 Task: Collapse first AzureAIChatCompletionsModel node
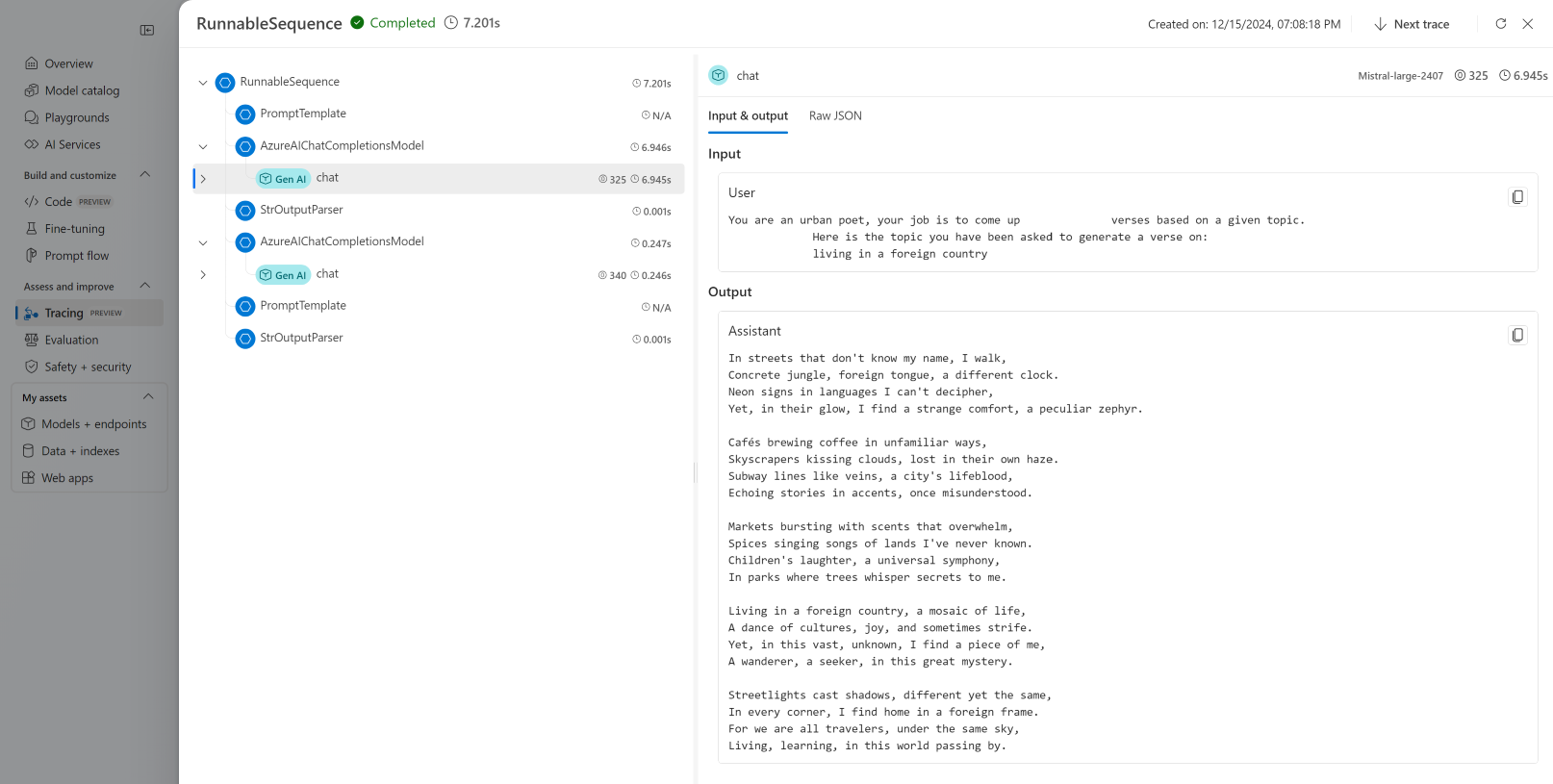pos(203,147)
